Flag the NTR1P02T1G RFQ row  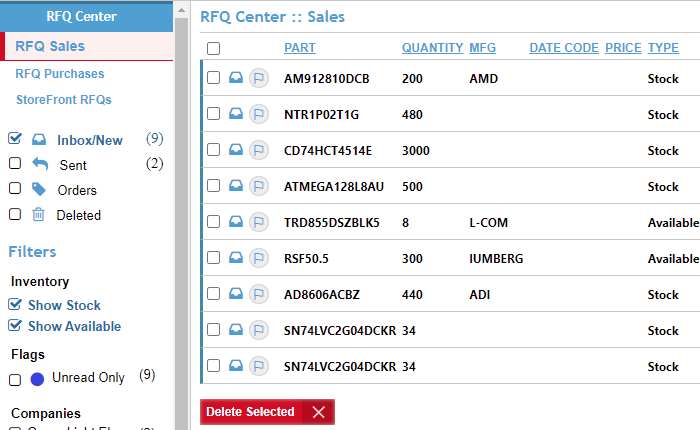(x=258, y=114)
